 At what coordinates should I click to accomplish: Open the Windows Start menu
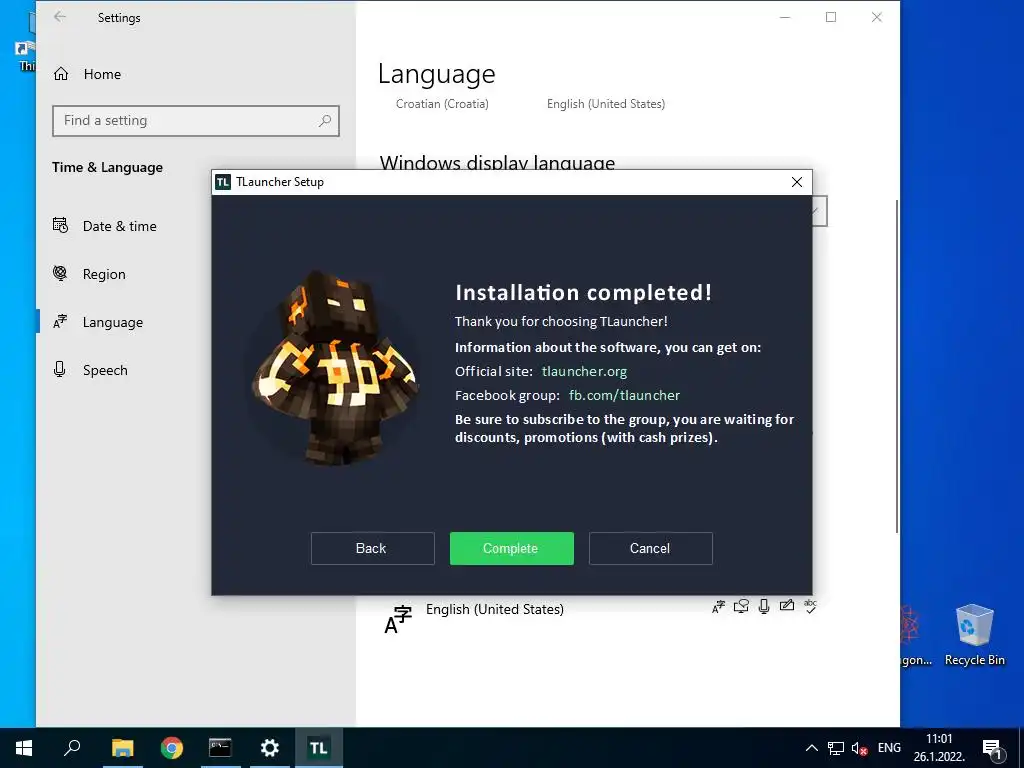click(24, 748)
